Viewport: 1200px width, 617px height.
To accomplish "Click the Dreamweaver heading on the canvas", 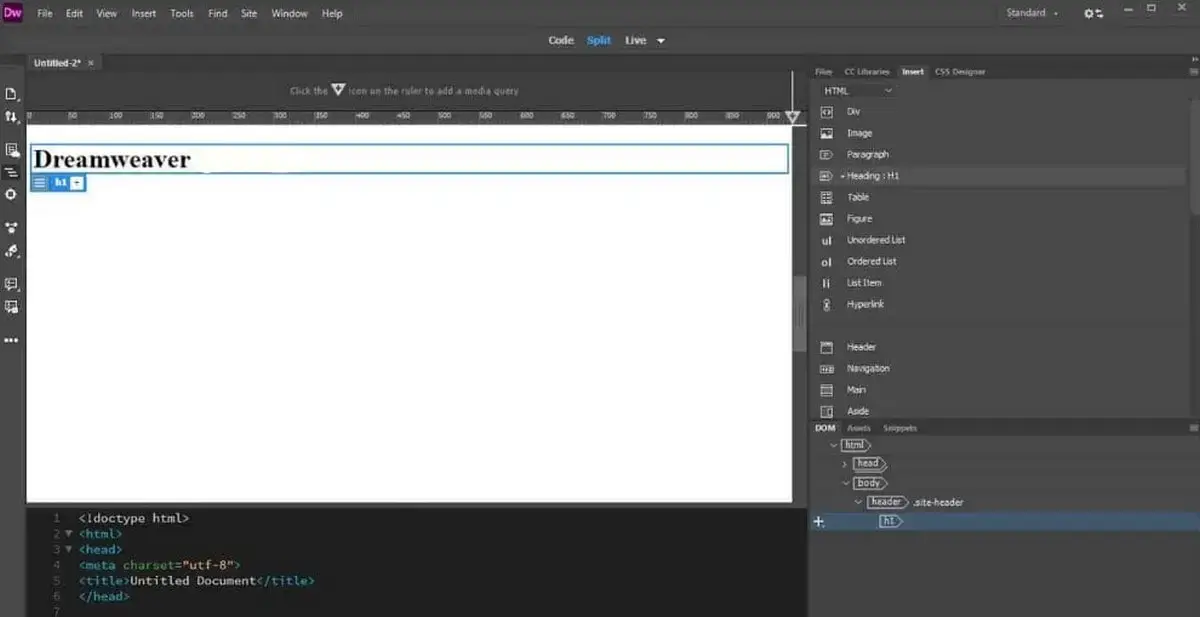I will (112, 159).
